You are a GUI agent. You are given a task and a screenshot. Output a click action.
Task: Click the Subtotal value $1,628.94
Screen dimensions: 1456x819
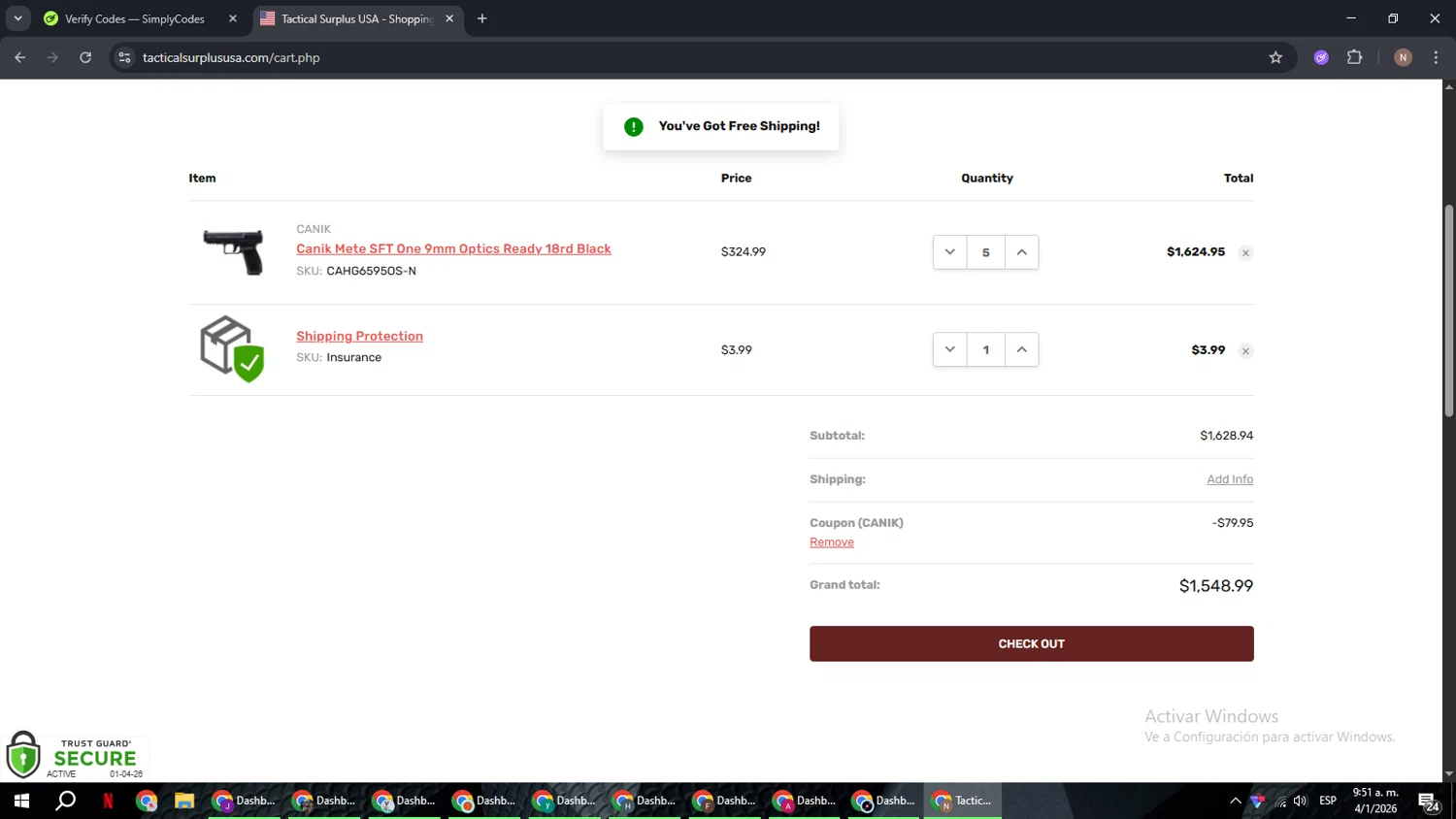click(1226, 436)
